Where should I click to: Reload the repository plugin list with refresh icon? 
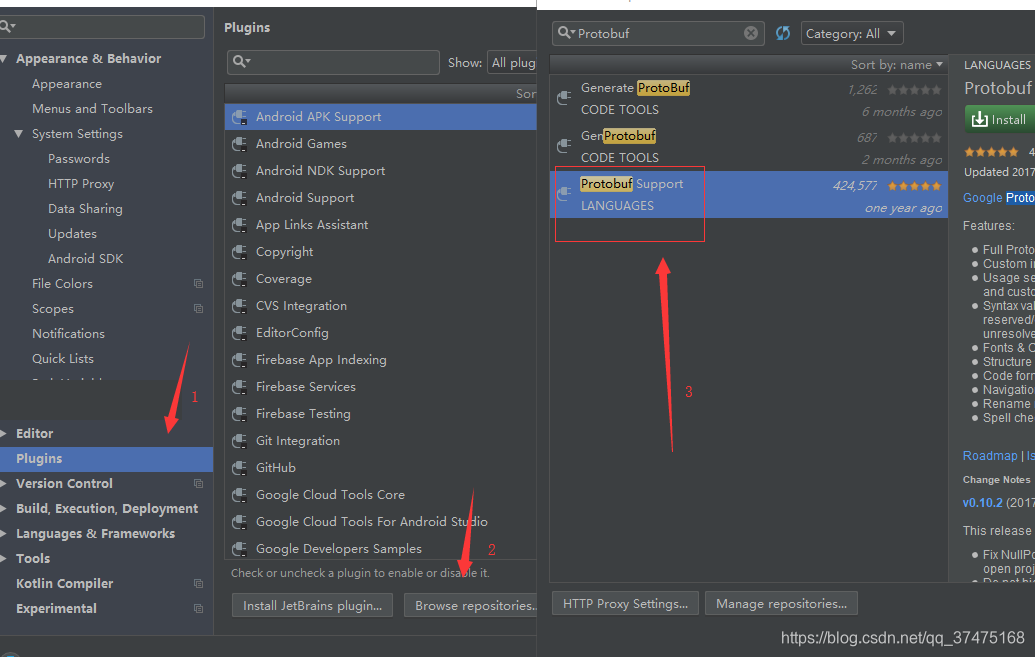pyautogui.click(x=783, y=33)
